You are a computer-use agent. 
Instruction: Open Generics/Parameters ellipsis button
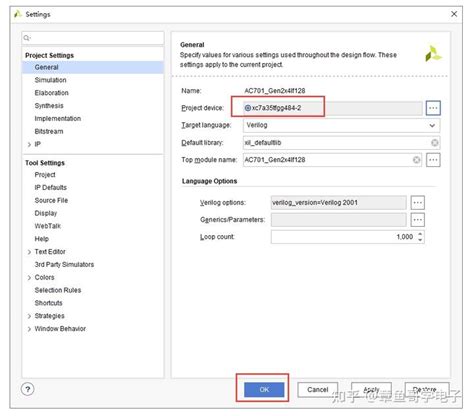click(x=418, y=220)
